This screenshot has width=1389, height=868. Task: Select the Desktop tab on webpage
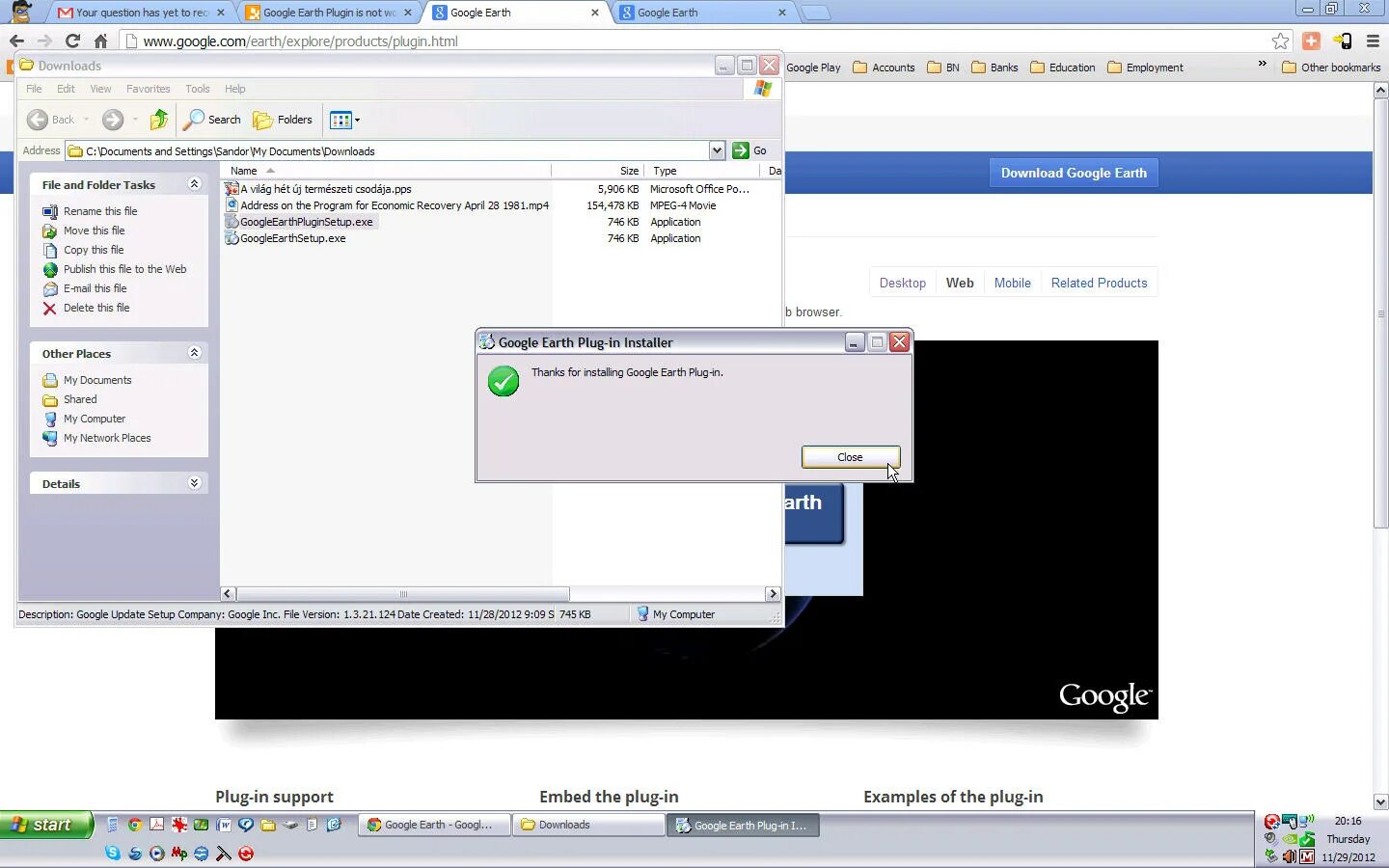[x=902, y=283]
